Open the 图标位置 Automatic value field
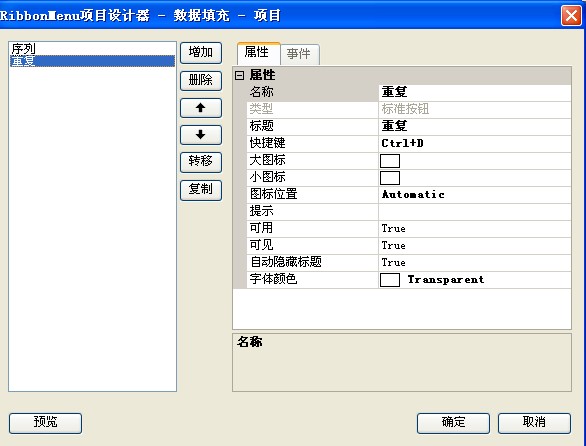Screen dimensions: 586x446 (x=475, y=195)
